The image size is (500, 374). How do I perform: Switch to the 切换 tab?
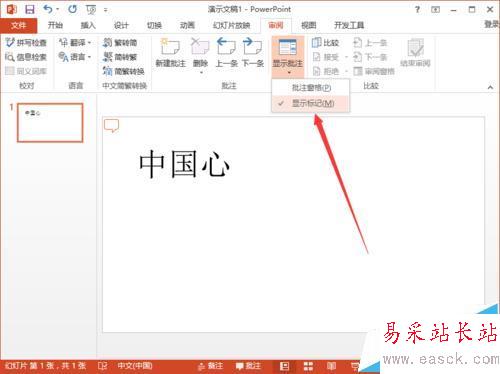pyautogui.click(x=154, y=25)
